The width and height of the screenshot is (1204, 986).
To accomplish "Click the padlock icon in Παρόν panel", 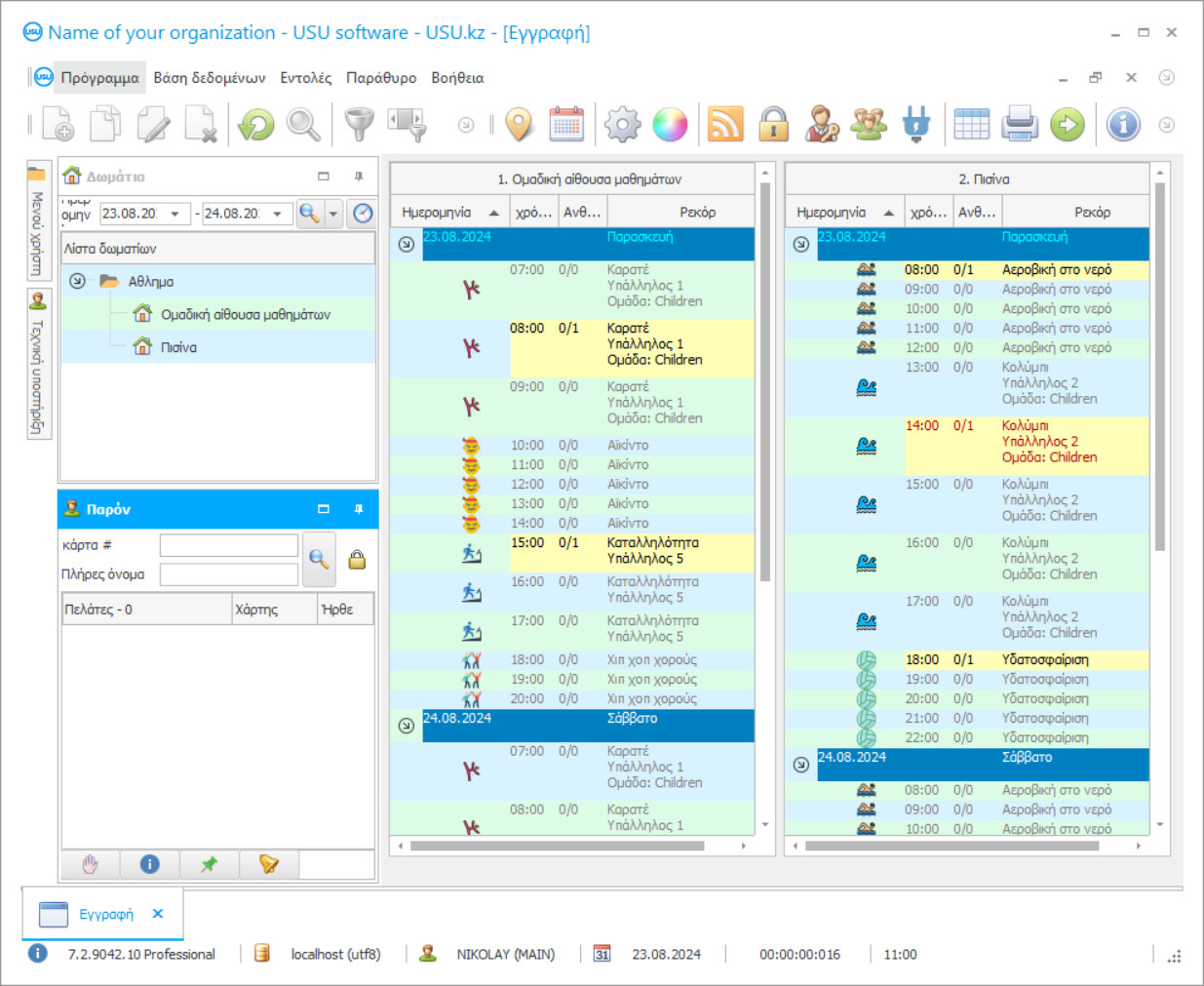I will pyautogui.click(x=357, y=559).
